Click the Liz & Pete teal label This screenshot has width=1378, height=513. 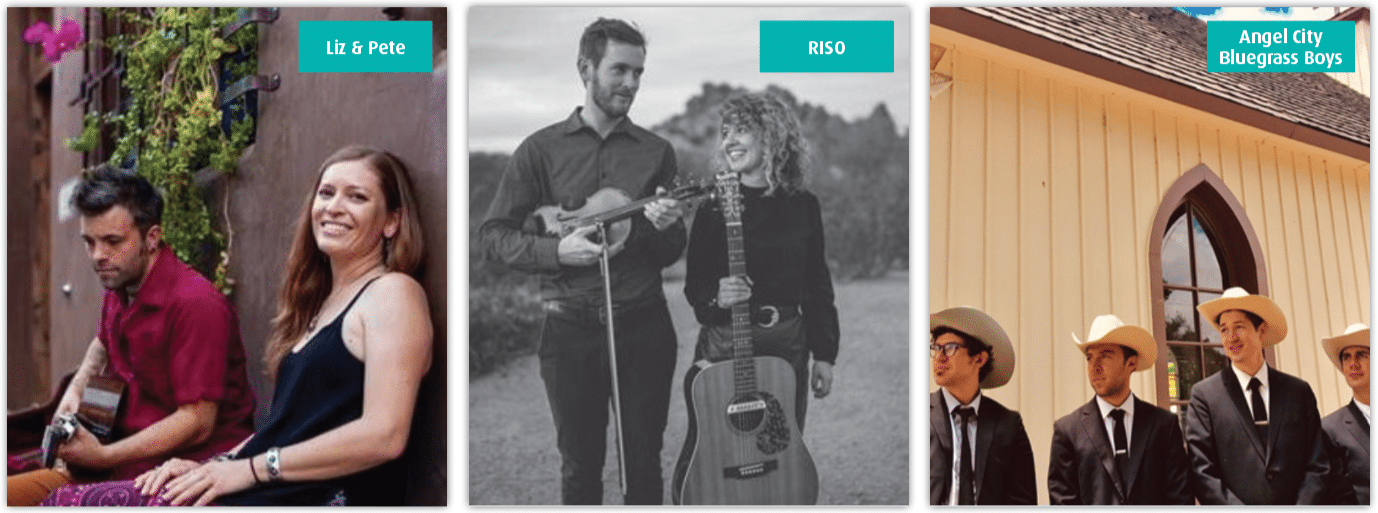(x=365, y=46)
